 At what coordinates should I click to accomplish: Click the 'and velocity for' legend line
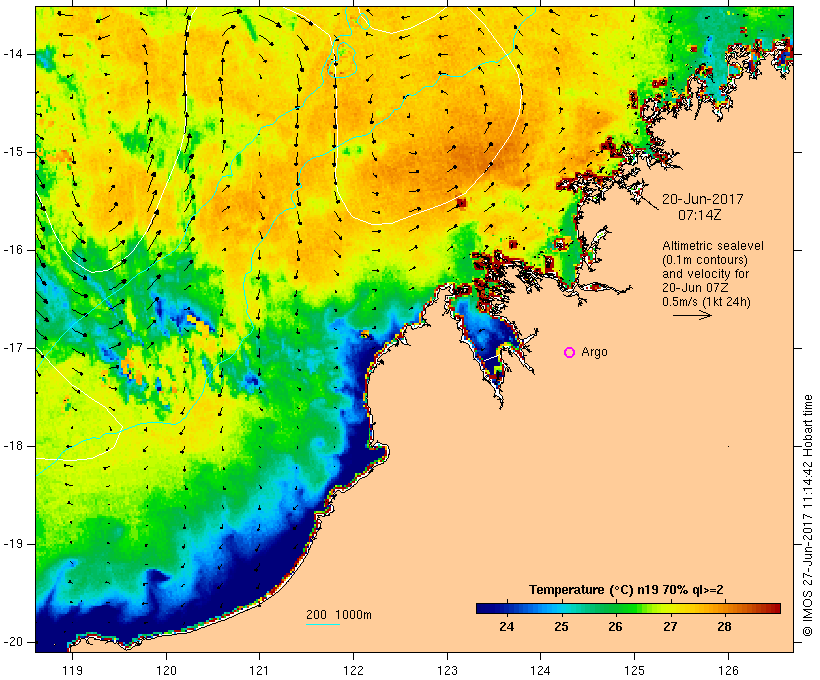[x=705, y=274]
